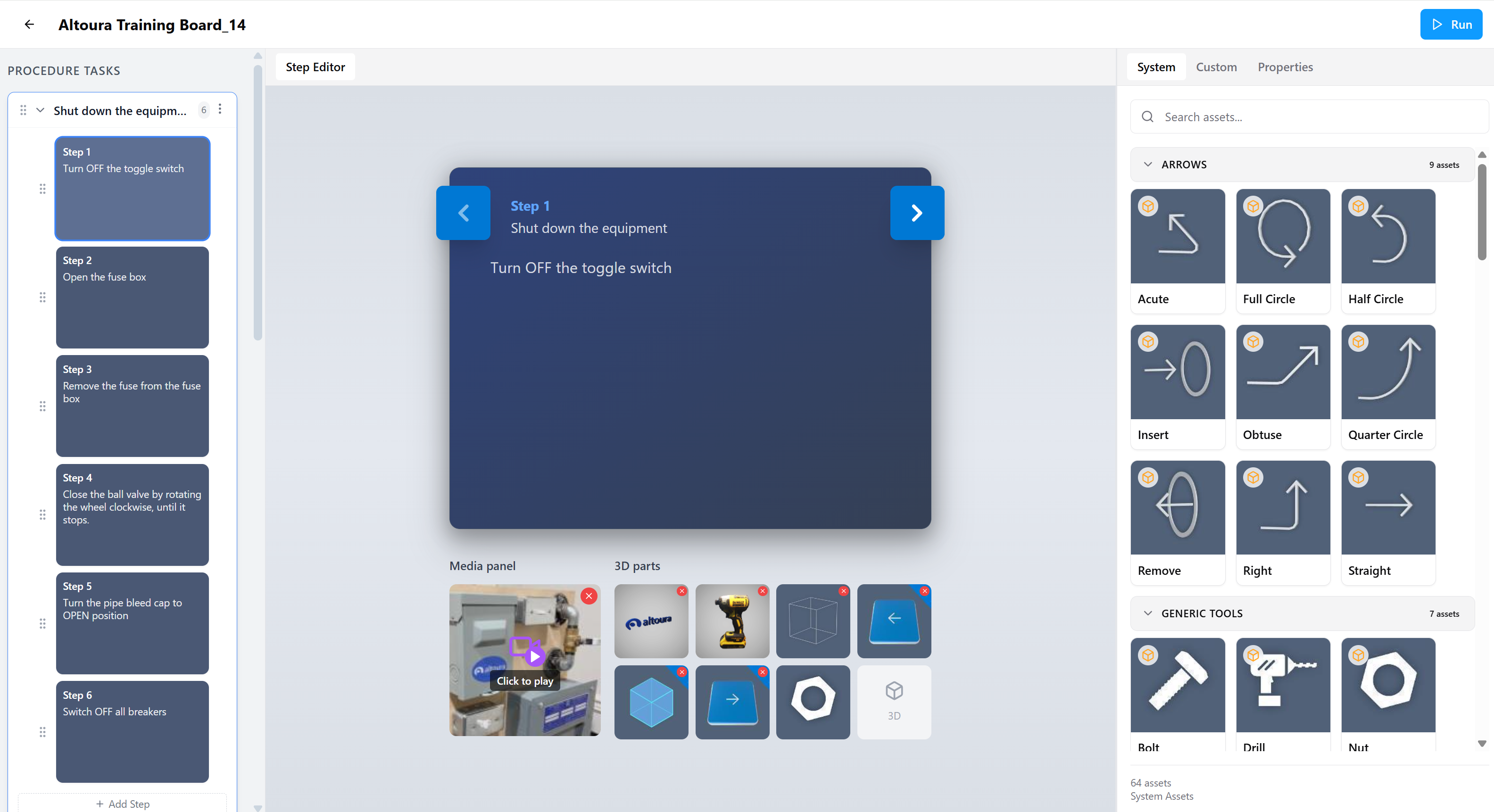Viewport: 1494px width, 812px height.
Task: Select Step 6 Switch OFF all breakers
Action: (132, 731)
